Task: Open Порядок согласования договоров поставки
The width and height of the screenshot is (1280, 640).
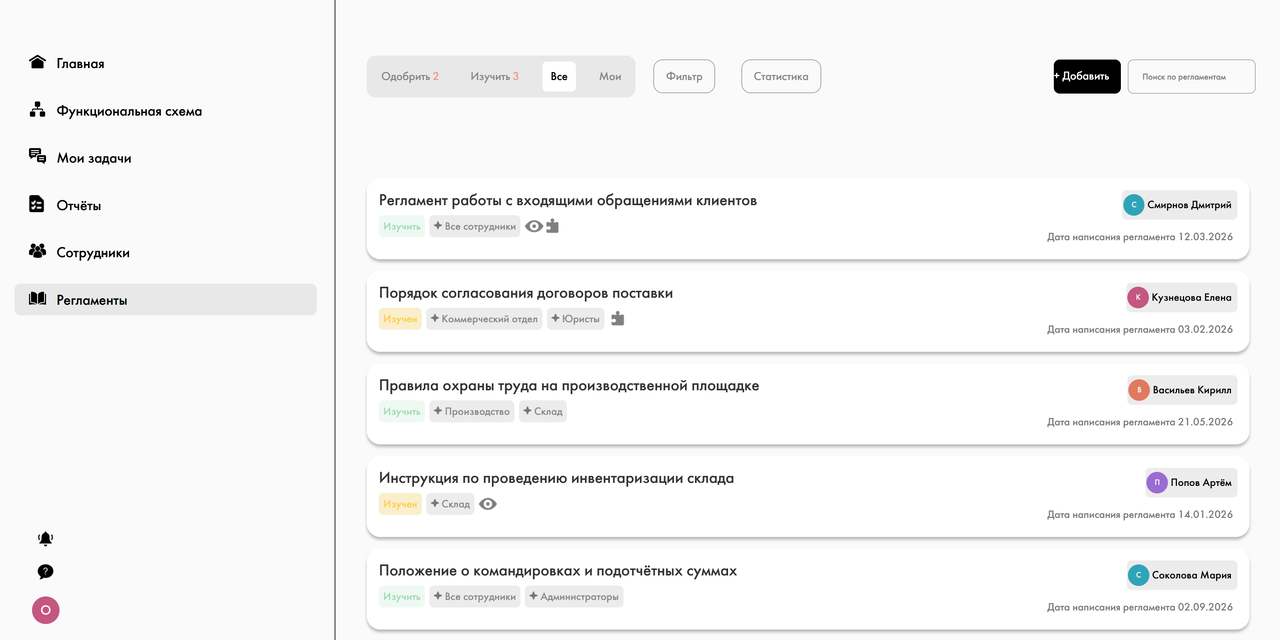Action: pyautogui.click(x=526, y=293)
